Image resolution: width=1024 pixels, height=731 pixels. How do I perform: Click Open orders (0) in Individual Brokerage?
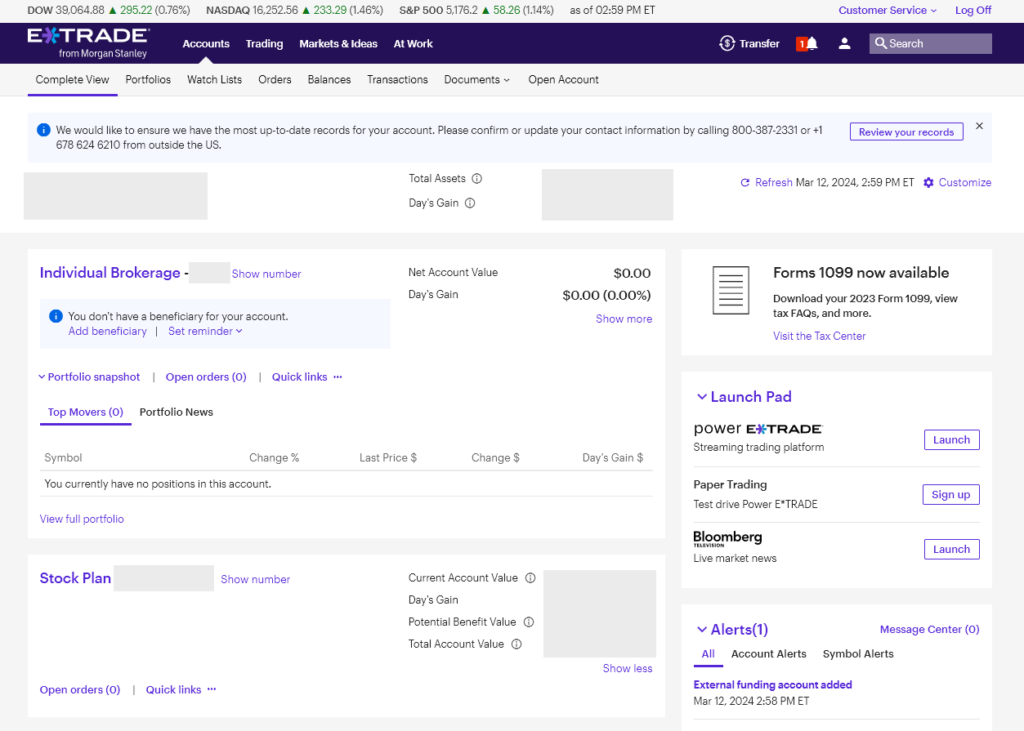(206, 377)
